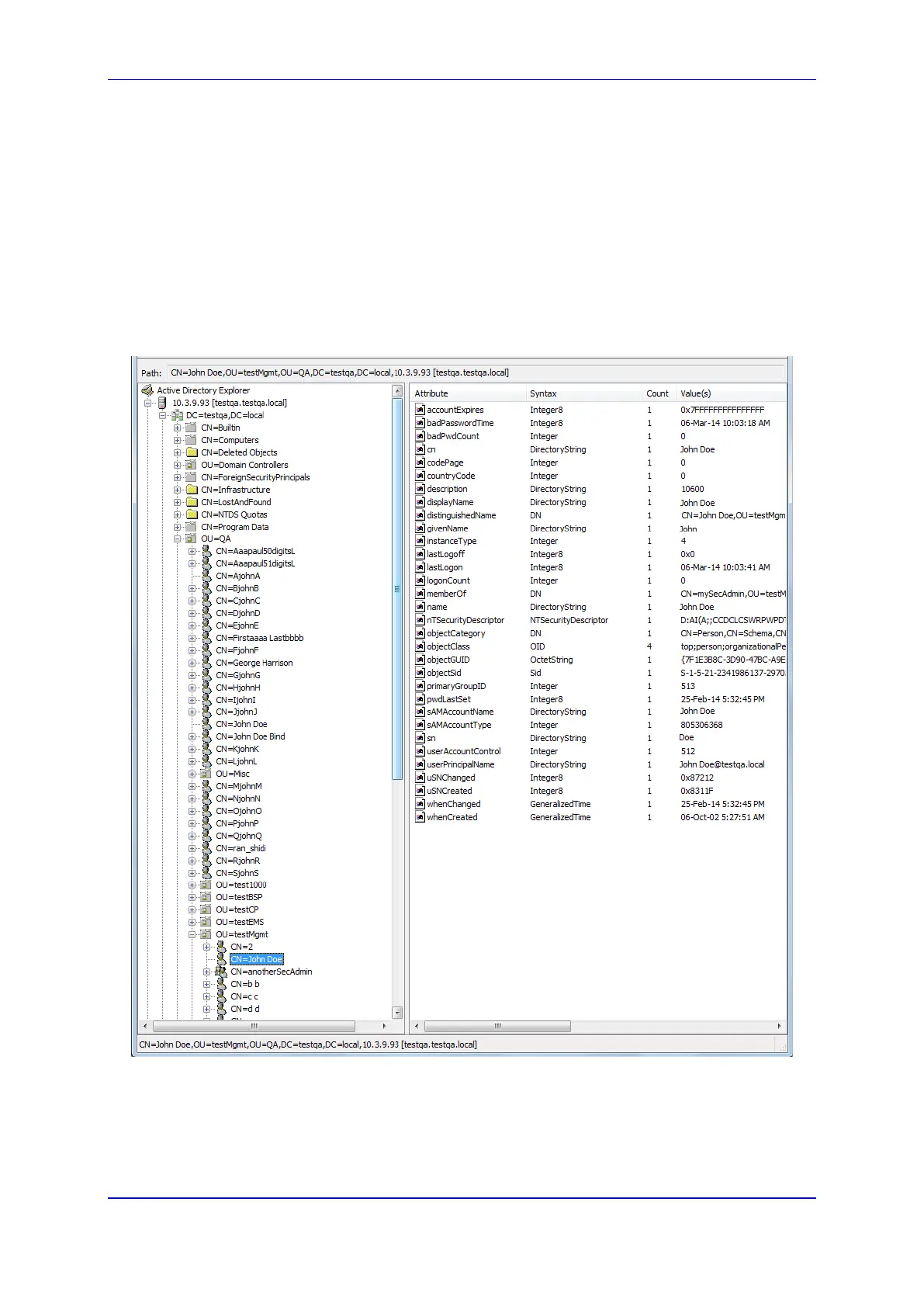The height and width of the screenshot is (1306, 924).
Task: Expand the OU=testEMS node
Action: (x=192, y=922)
